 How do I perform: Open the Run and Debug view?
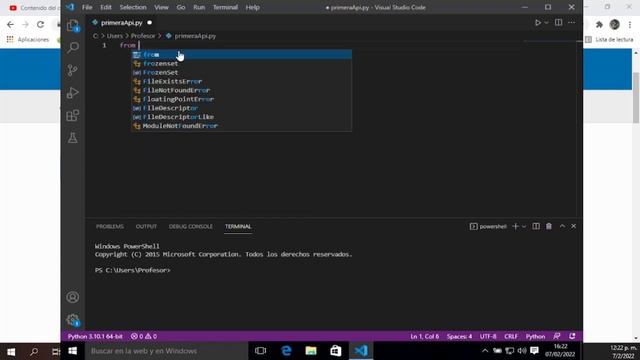pos(73,93)
